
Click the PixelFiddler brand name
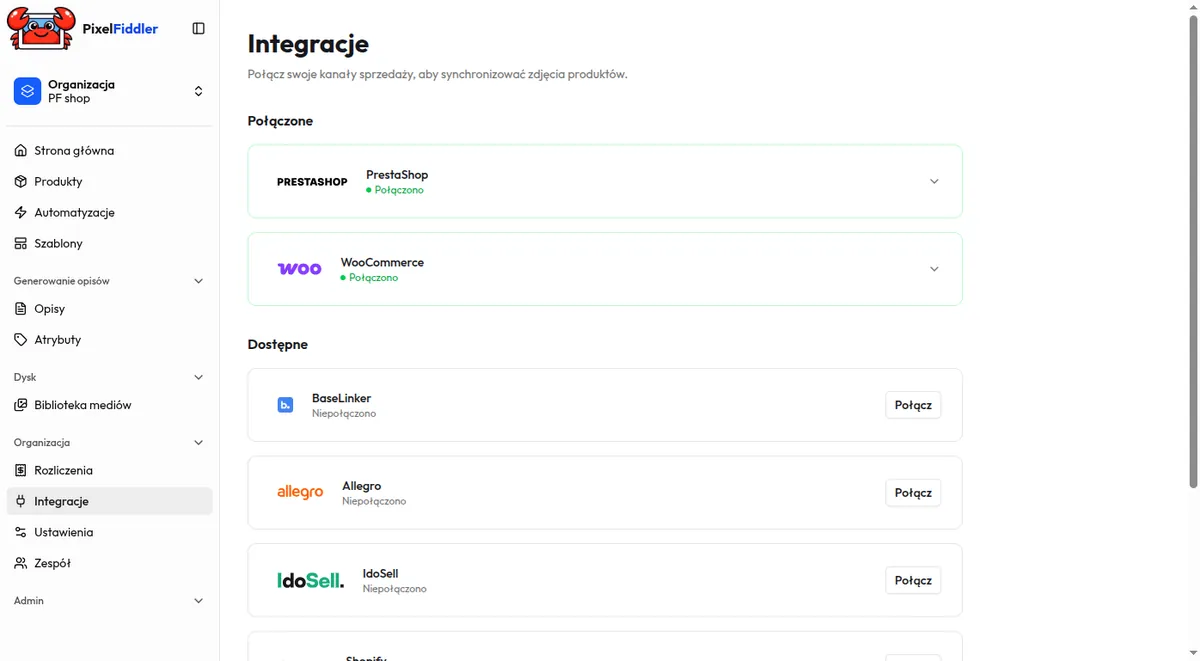tap(120, 29)
